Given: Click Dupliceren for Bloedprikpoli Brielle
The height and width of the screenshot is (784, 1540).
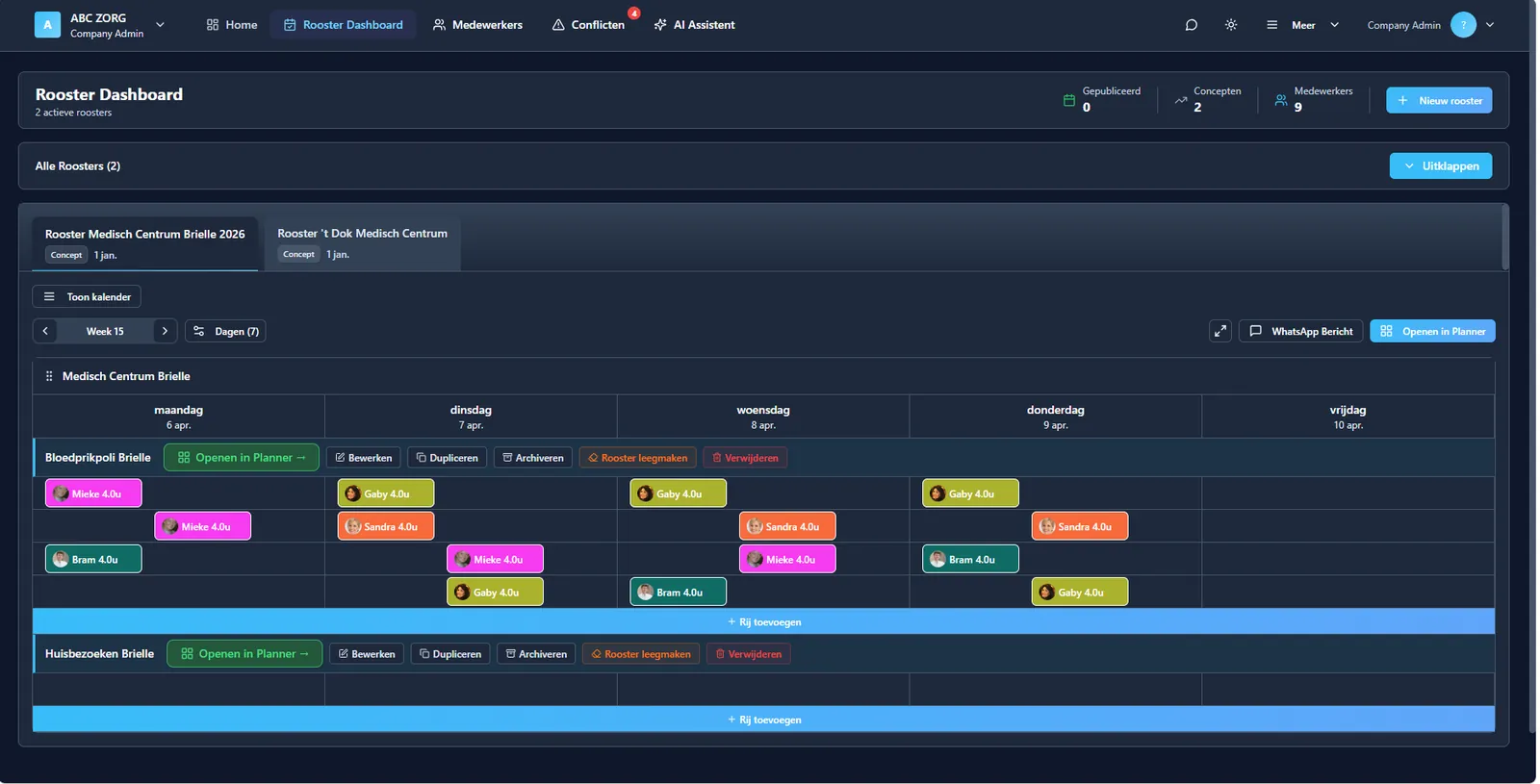Looking at the screenshot, I should pyautogui.click(x=448, y=458).
